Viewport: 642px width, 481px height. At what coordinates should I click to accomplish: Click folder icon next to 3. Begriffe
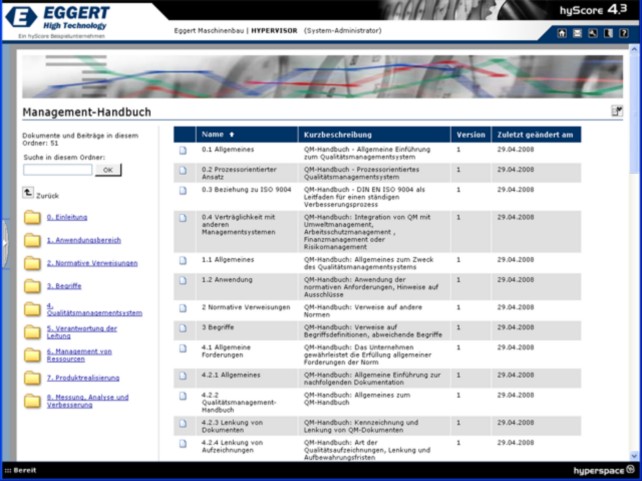[32, 287]
